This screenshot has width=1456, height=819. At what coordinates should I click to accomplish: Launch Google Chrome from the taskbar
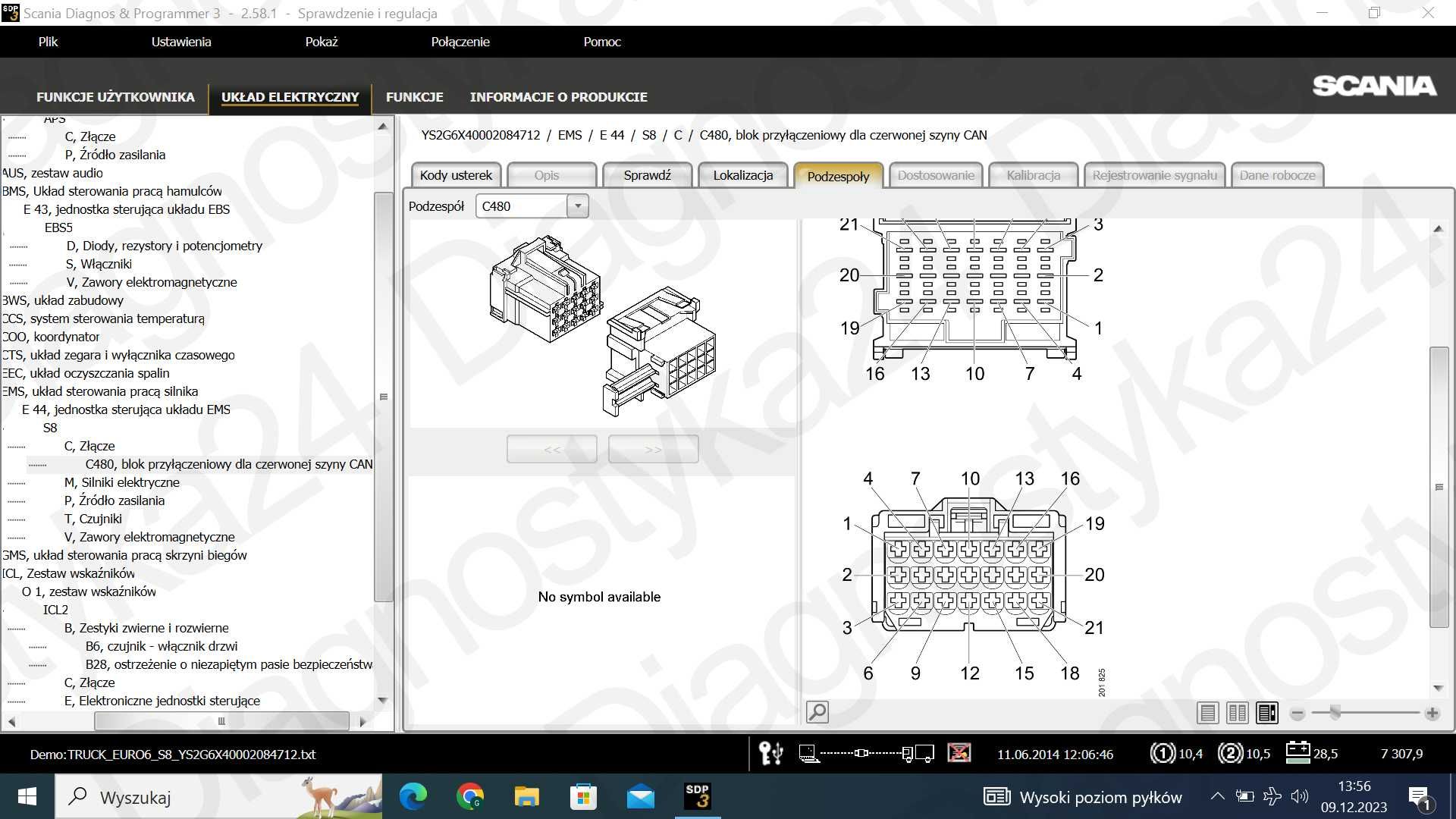tap(470, 796)
